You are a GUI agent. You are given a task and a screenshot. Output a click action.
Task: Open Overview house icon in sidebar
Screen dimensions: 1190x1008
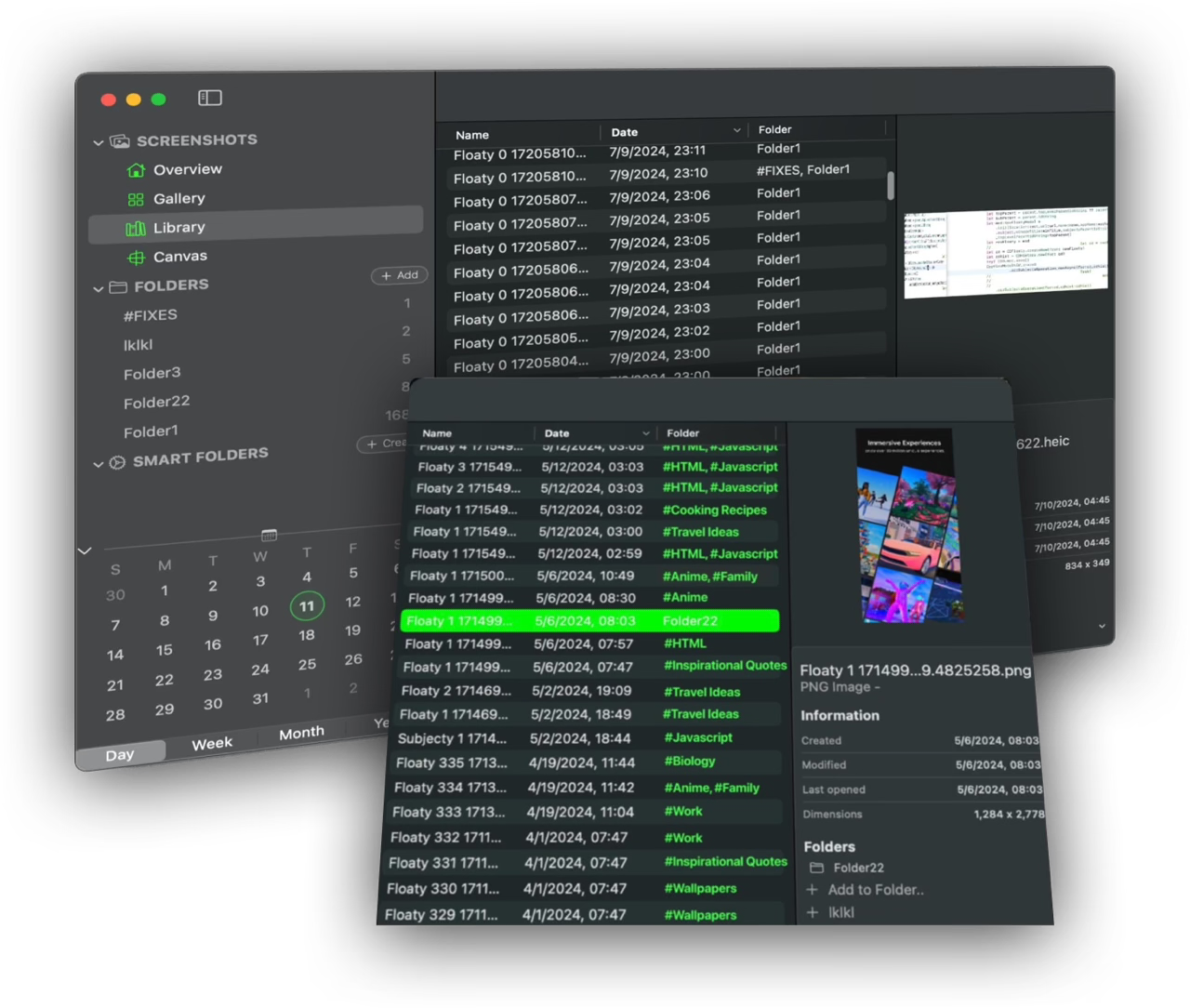click(x=136, y=170)
